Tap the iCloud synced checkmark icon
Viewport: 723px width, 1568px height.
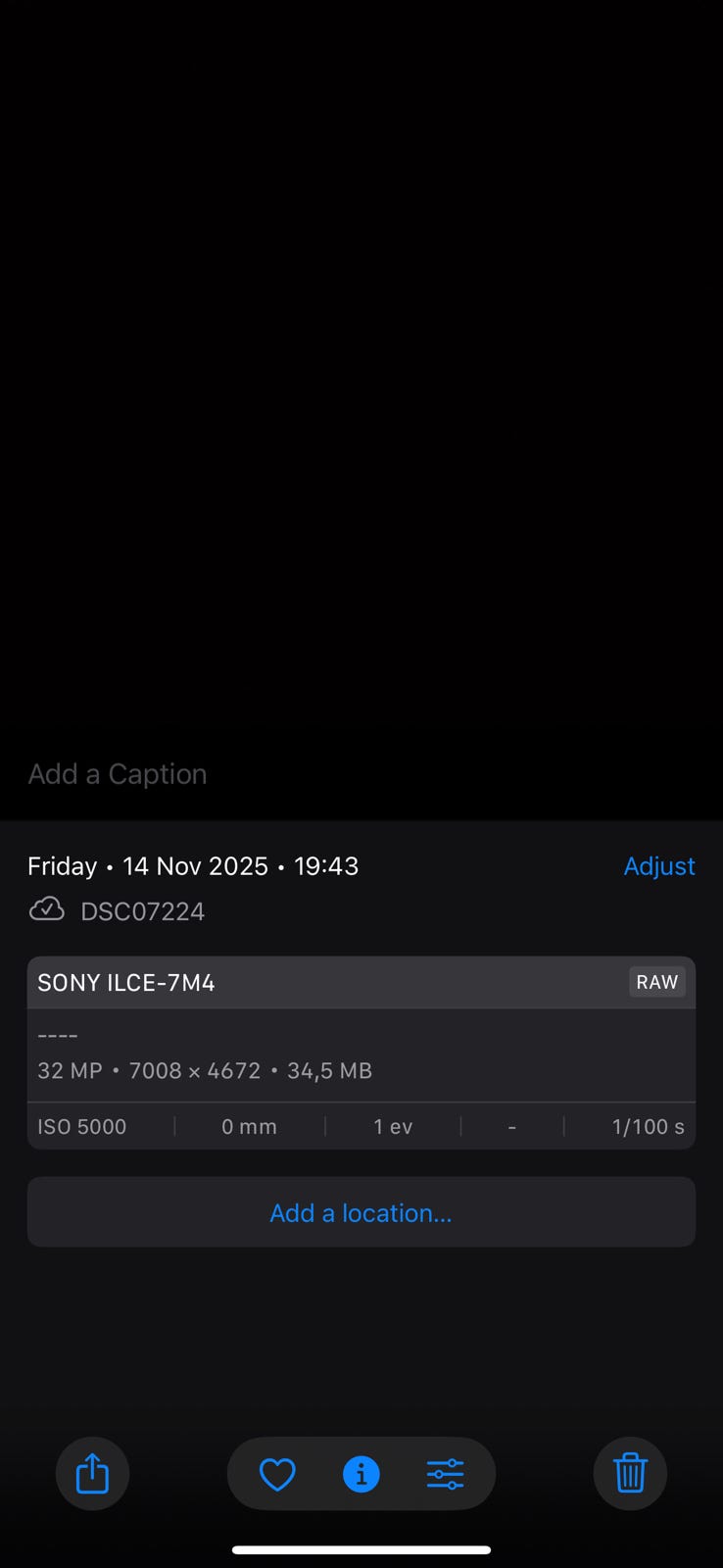[x=46, y=910]
